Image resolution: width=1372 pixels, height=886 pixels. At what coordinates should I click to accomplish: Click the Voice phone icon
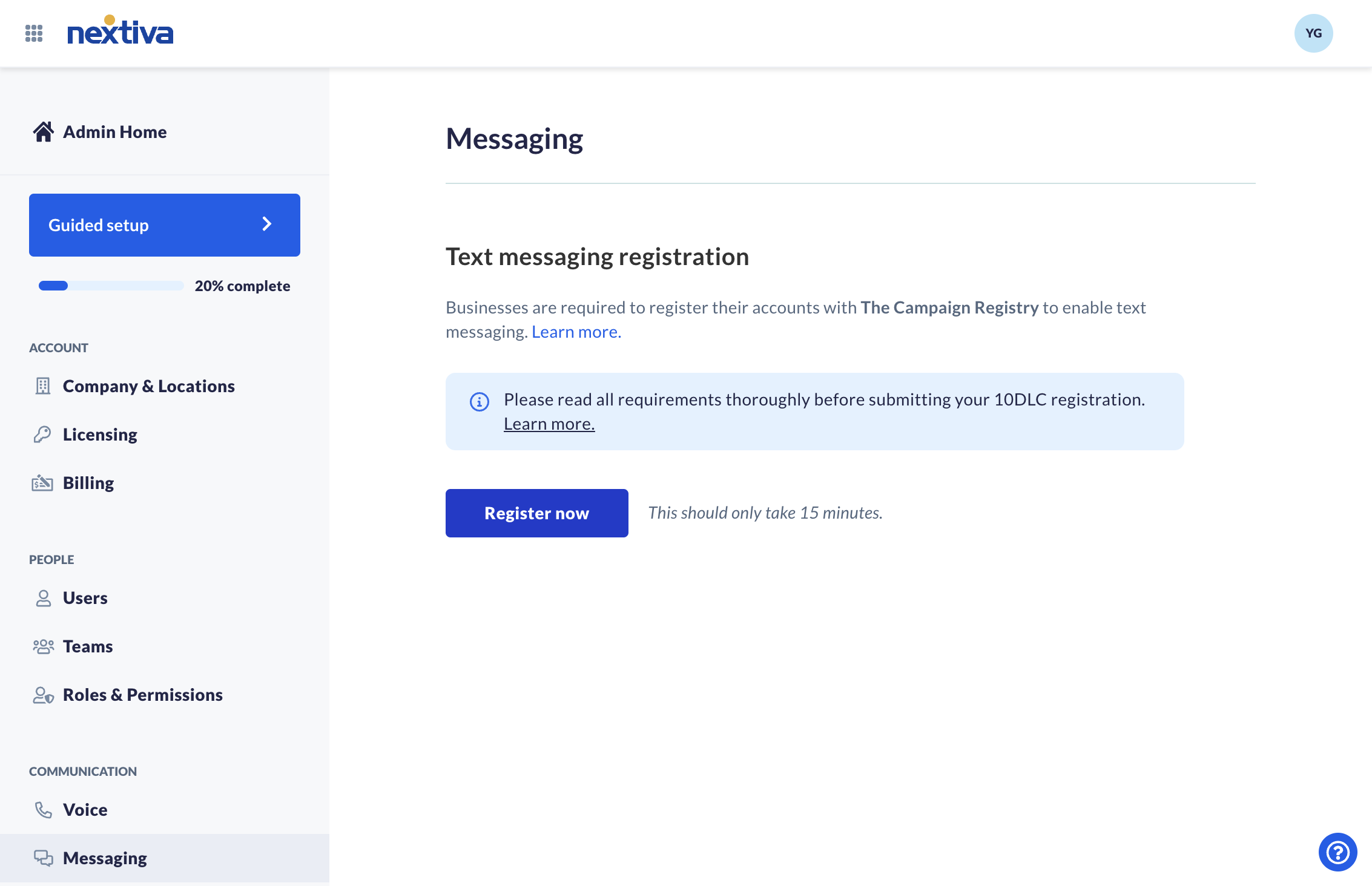click(x=43, y=810)
